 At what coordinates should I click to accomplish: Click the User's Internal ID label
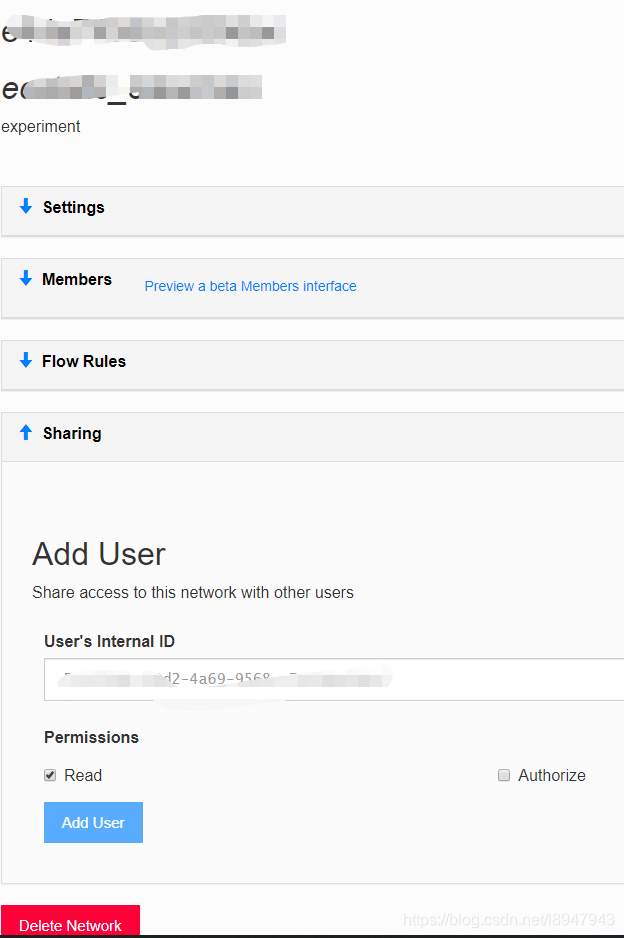coord(109,641)
